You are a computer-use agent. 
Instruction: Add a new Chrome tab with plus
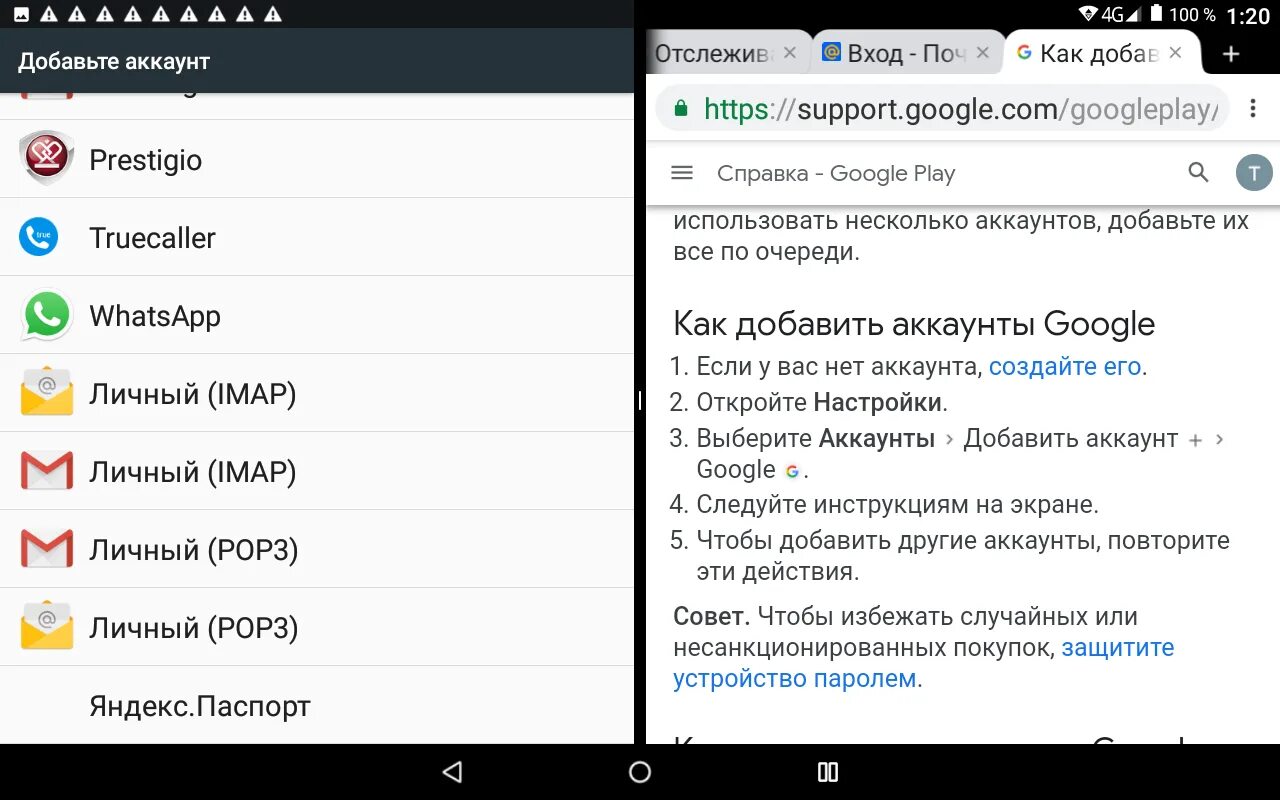tap(1231, 54)
